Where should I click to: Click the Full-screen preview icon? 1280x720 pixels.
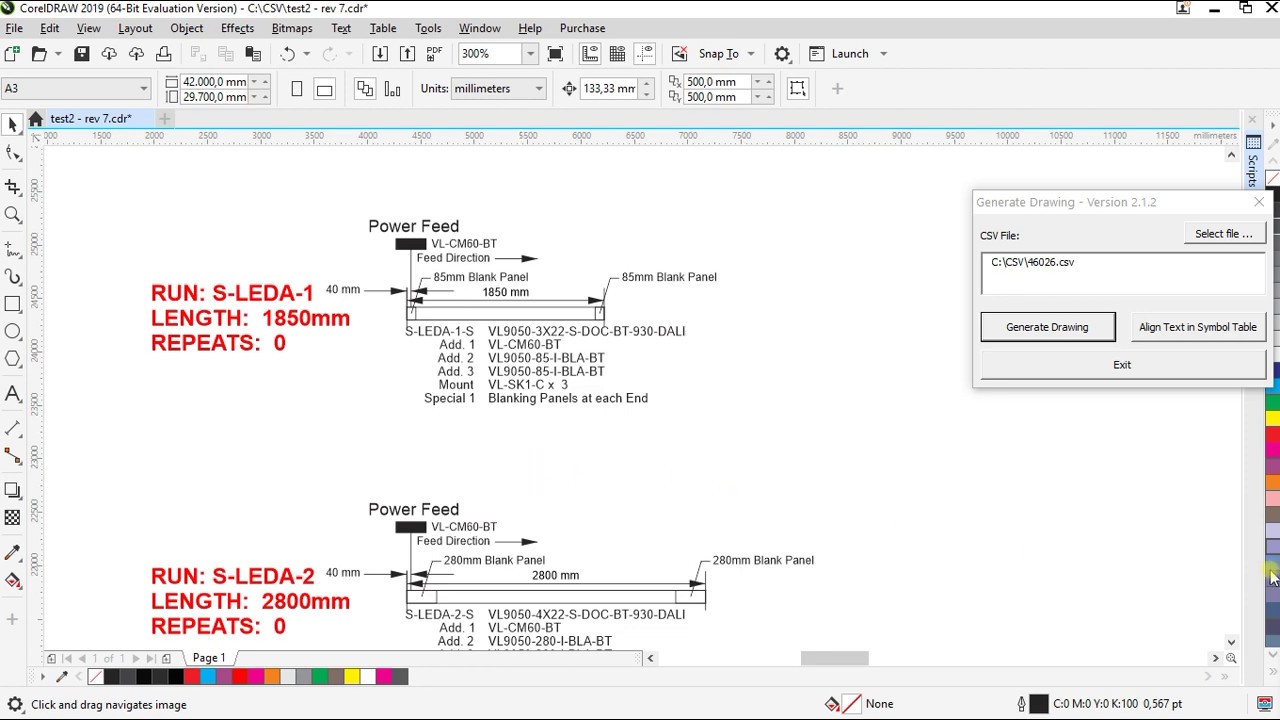(x=555, y=54)
